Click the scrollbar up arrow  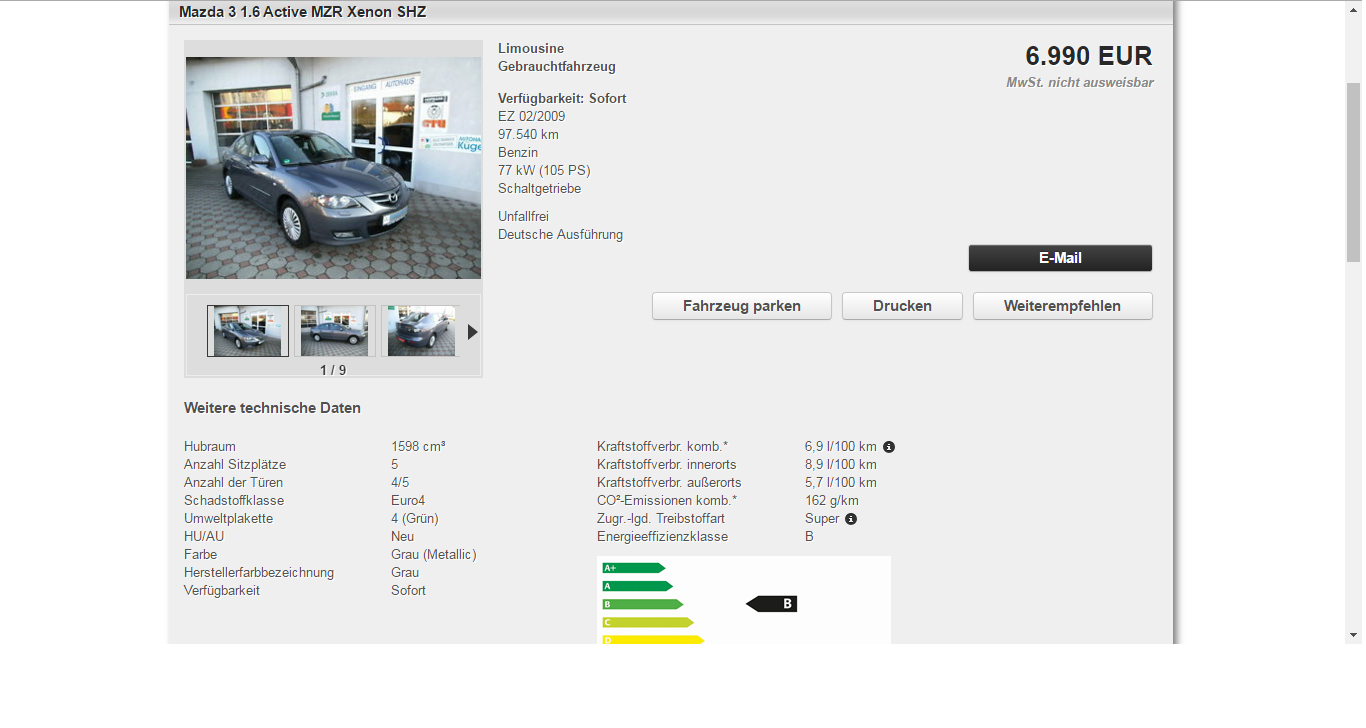point(1353,8)
